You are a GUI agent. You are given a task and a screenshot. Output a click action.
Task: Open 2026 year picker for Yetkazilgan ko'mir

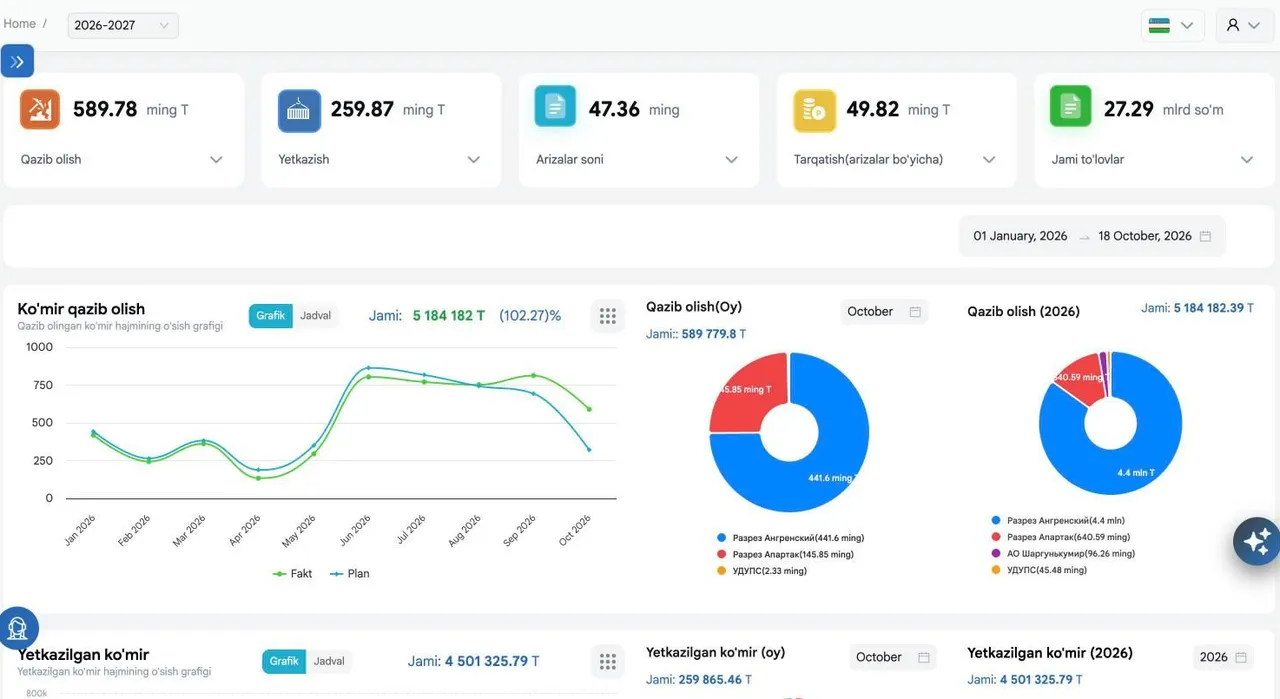tap(1224, 657)
